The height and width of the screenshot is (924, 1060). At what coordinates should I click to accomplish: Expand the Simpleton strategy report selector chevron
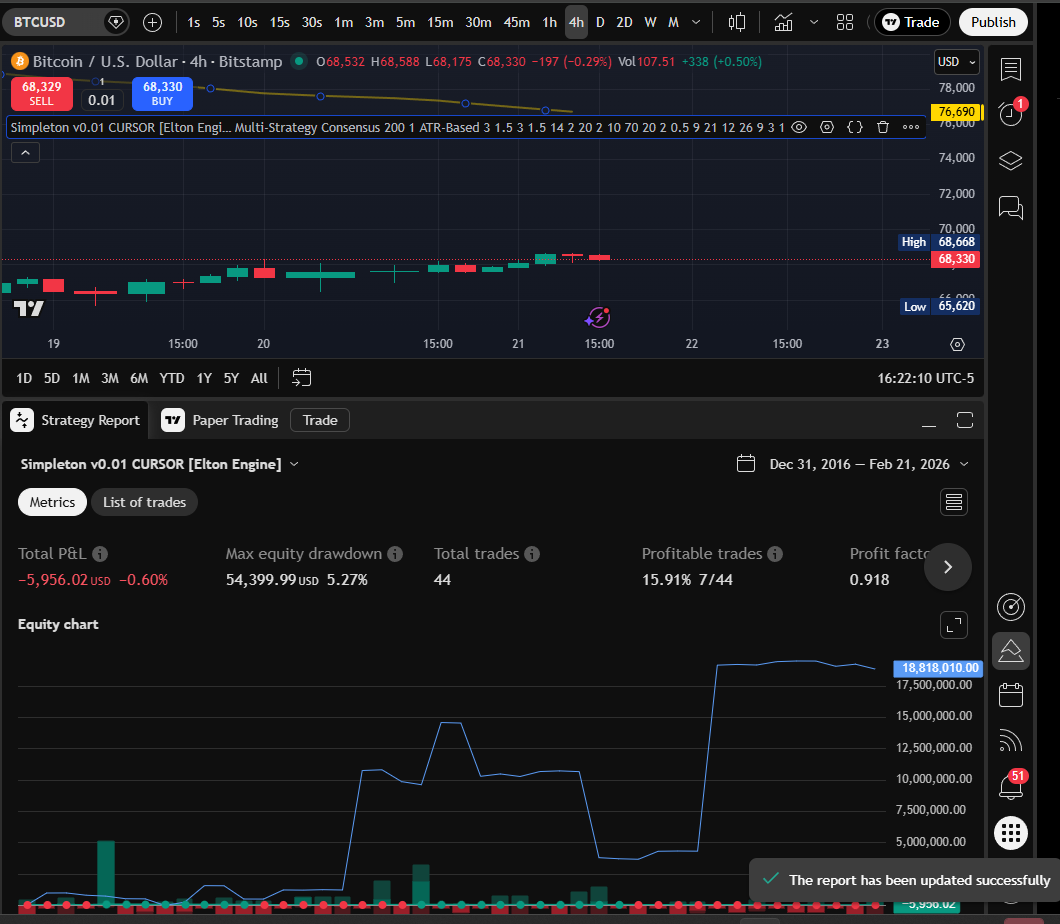click(293, 463)
